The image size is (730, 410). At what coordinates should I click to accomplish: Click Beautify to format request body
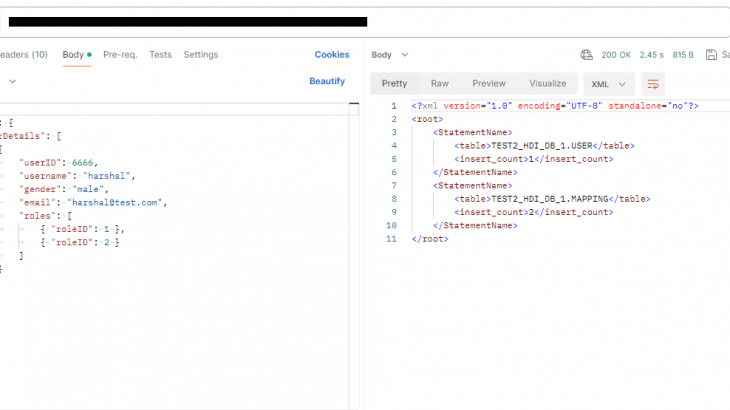click(x=327, y=81)
